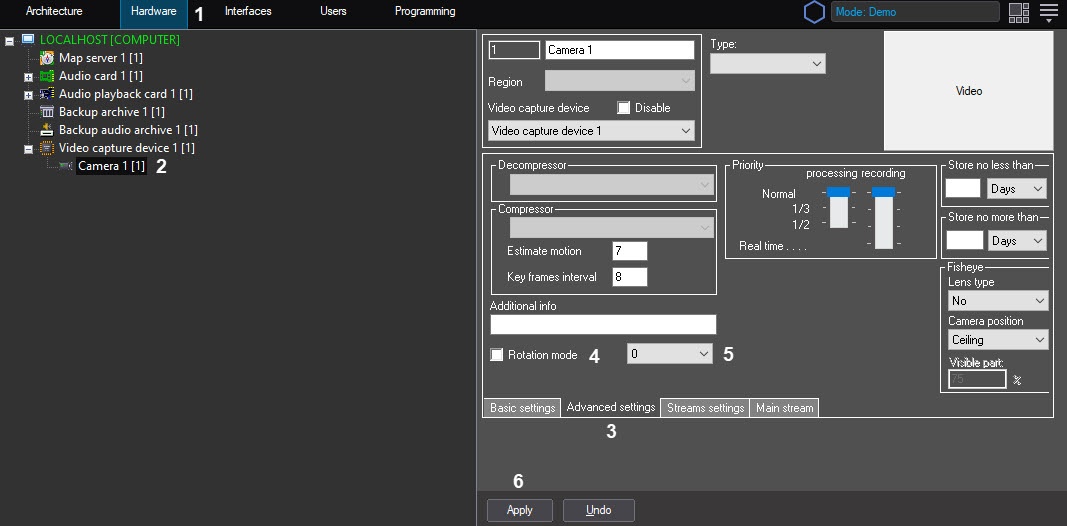Click the Additional info text field
The image size is (1067, 526).
tap(603, 324)
